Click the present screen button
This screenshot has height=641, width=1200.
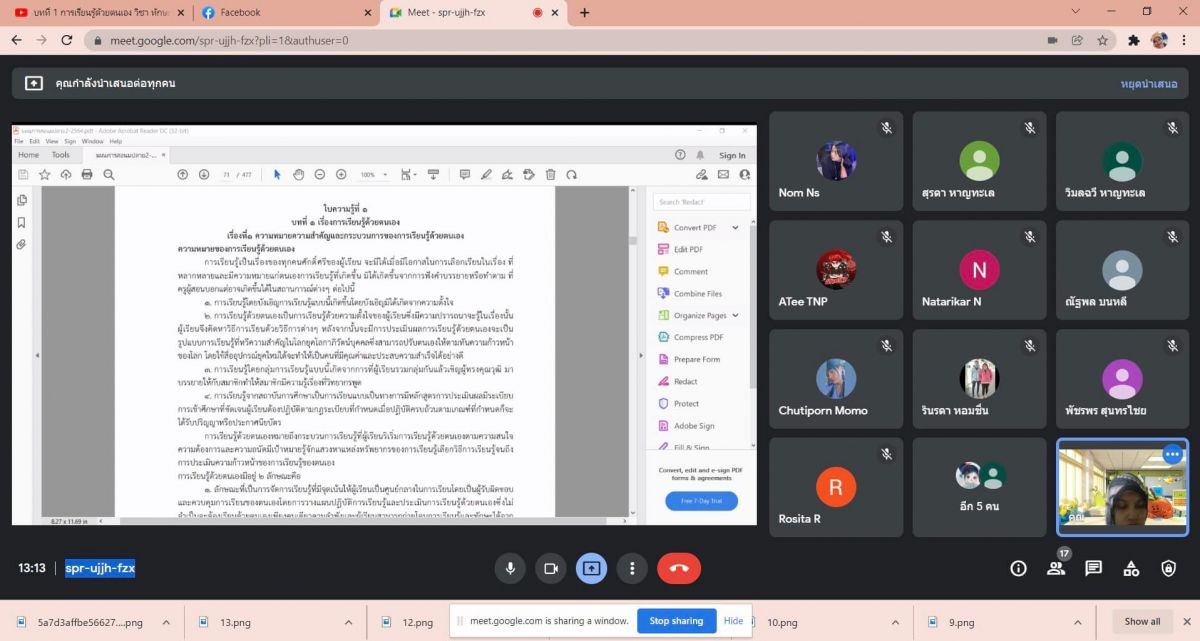tap(591, 568)
